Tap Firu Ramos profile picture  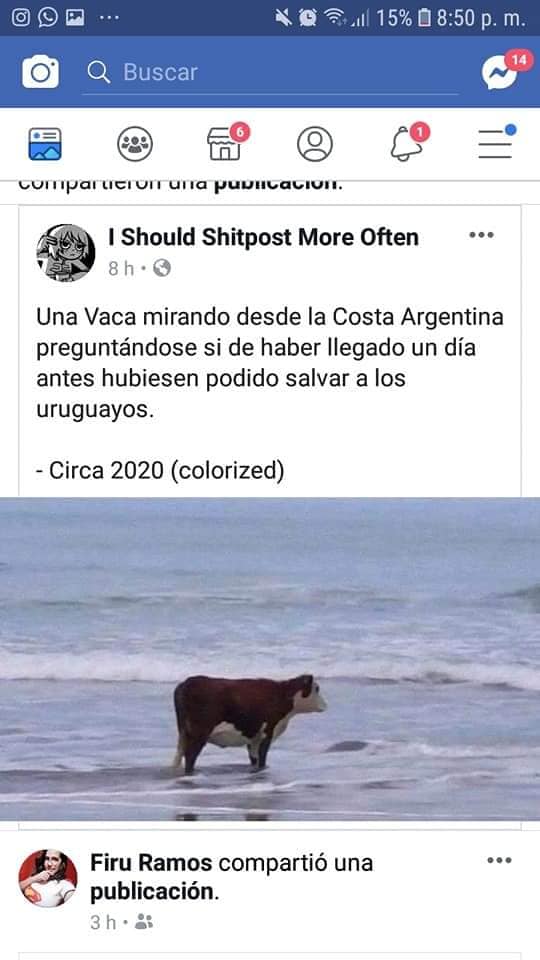[x=48, y=879]
